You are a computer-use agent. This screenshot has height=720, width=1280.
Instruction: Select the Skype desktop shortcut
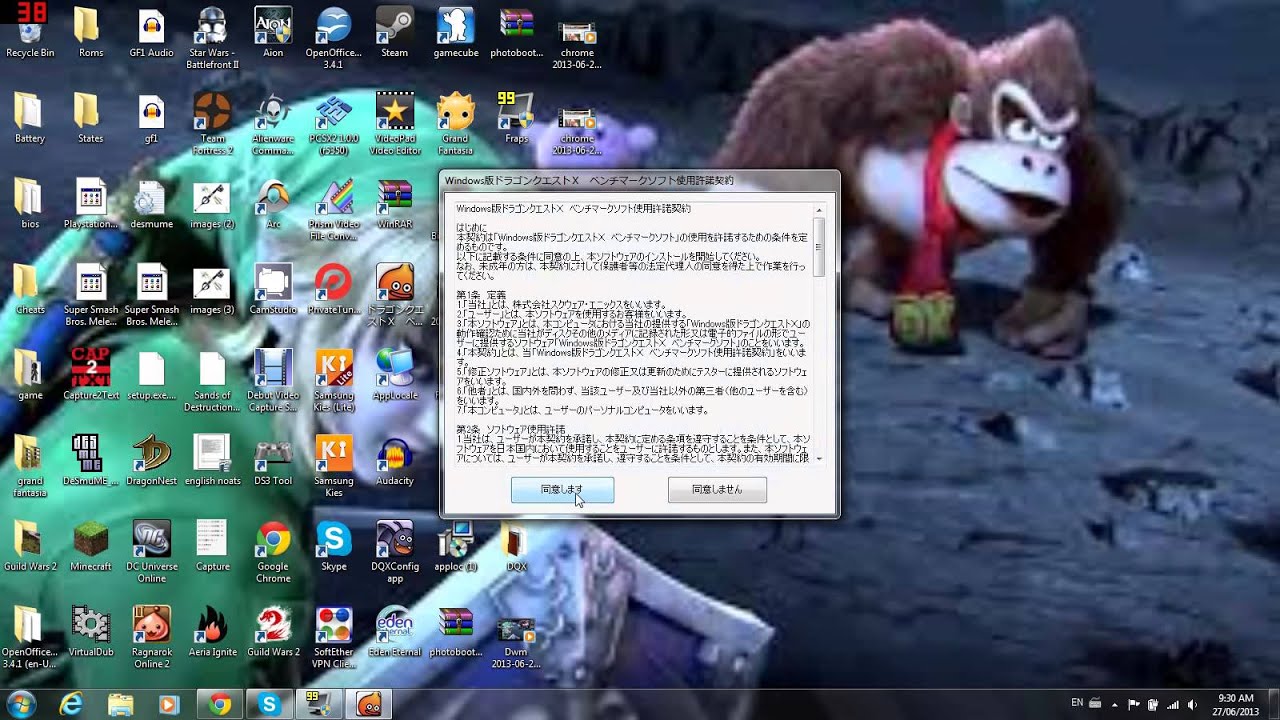[333, 547]
